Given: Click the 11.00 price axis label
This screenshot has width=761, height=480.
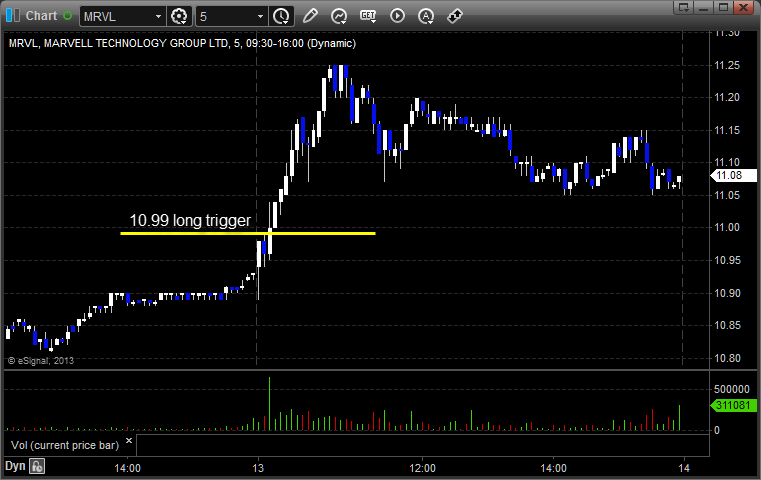Looking at the screenshot, I should [727, 227].
